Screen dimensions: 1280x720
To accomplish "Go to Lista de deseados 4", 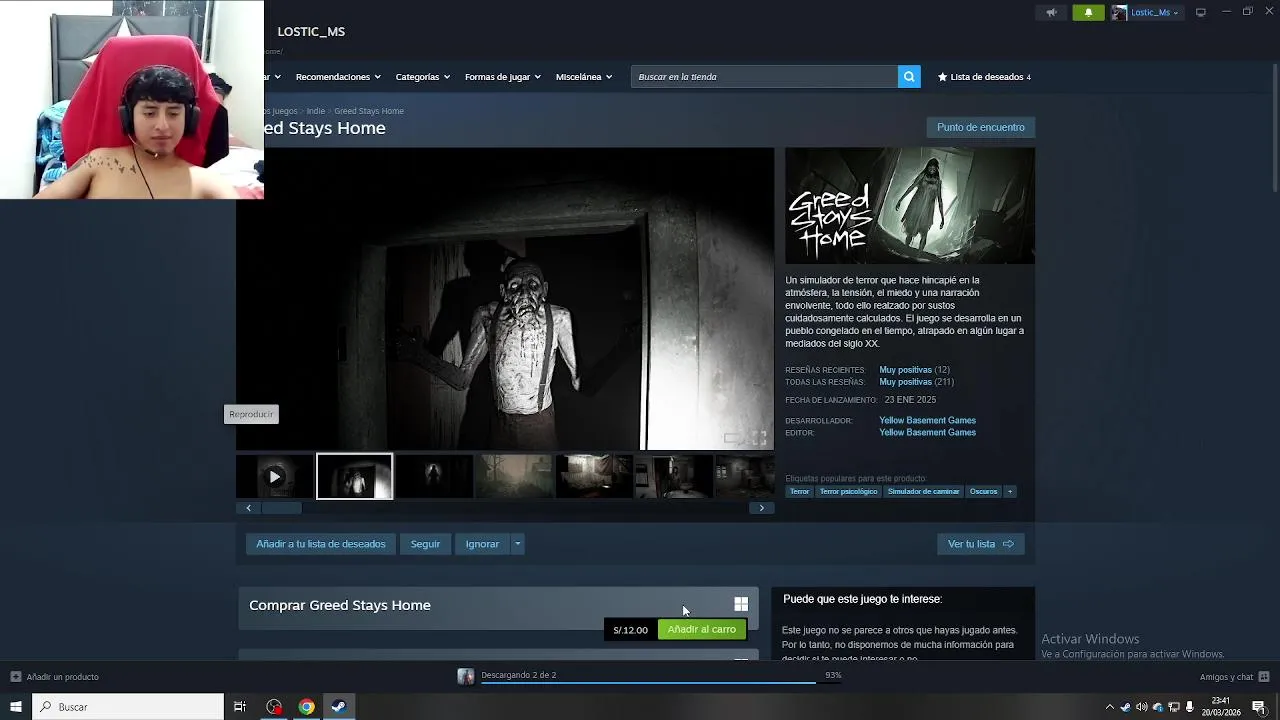I will [x=985, y=77].
